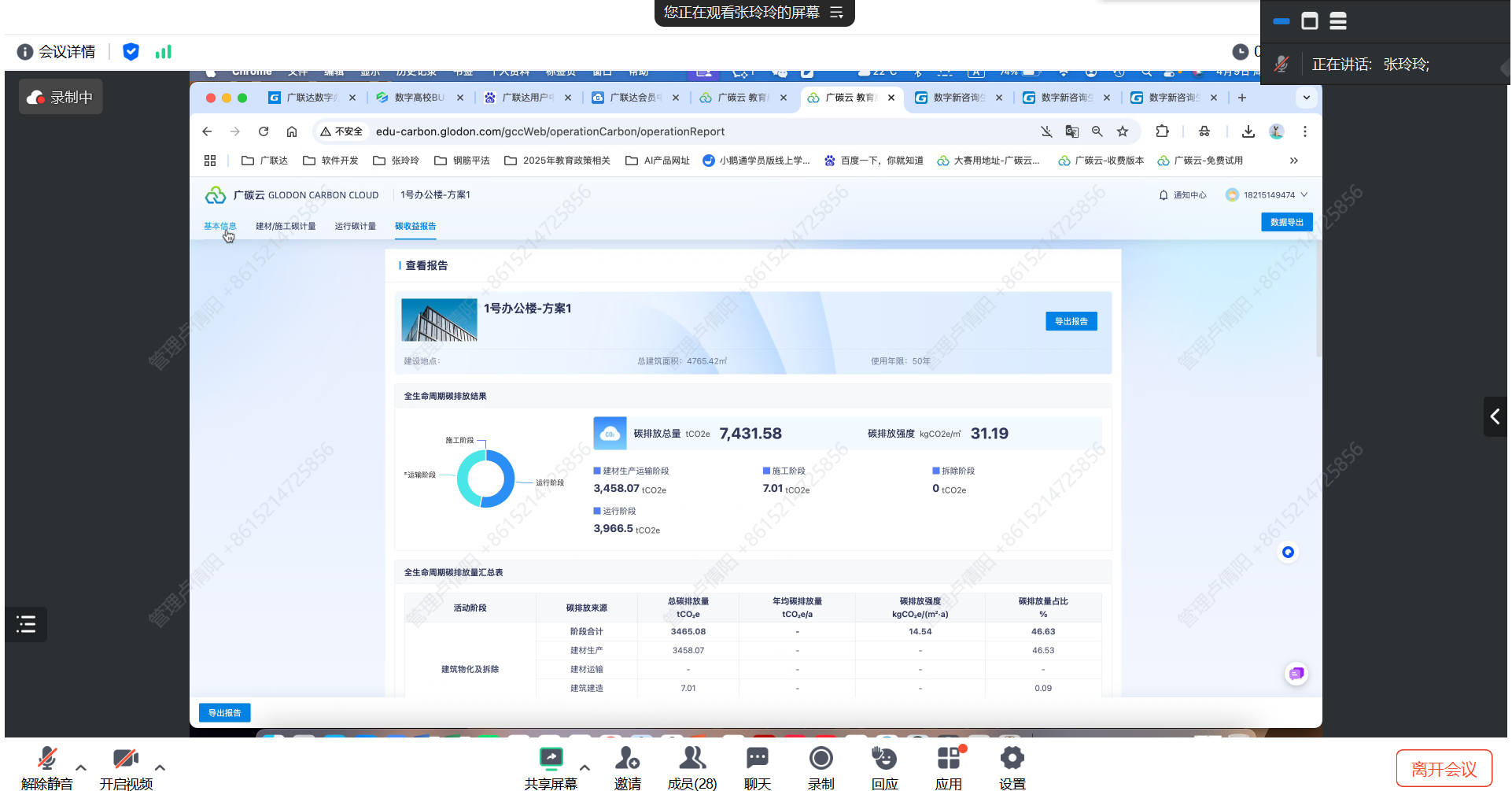Screen dimensions: 1512x791
Task: Click the blue security shield icon
Action: pos(131,52)
